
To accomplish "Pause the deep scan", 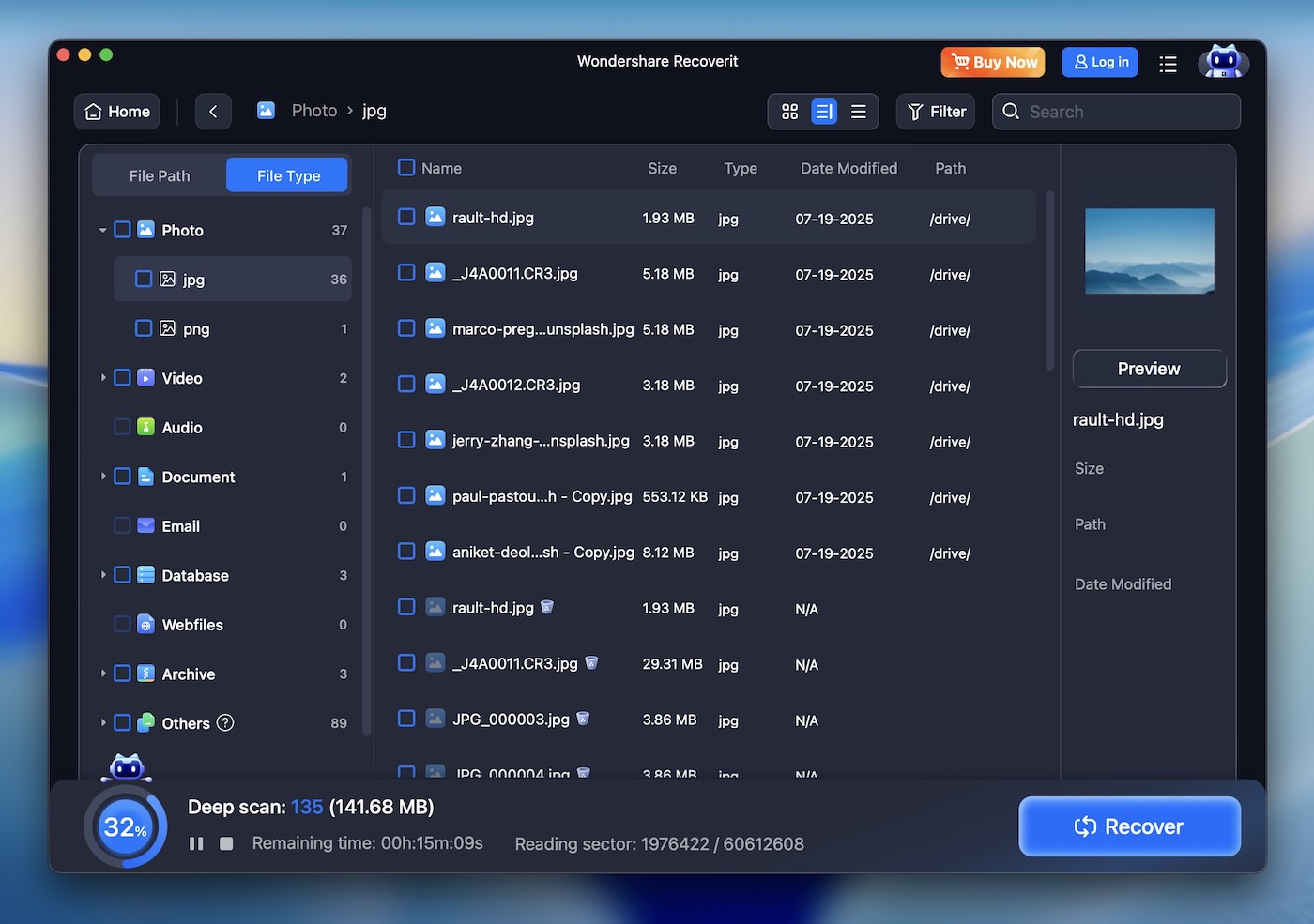I will [196, 843].
